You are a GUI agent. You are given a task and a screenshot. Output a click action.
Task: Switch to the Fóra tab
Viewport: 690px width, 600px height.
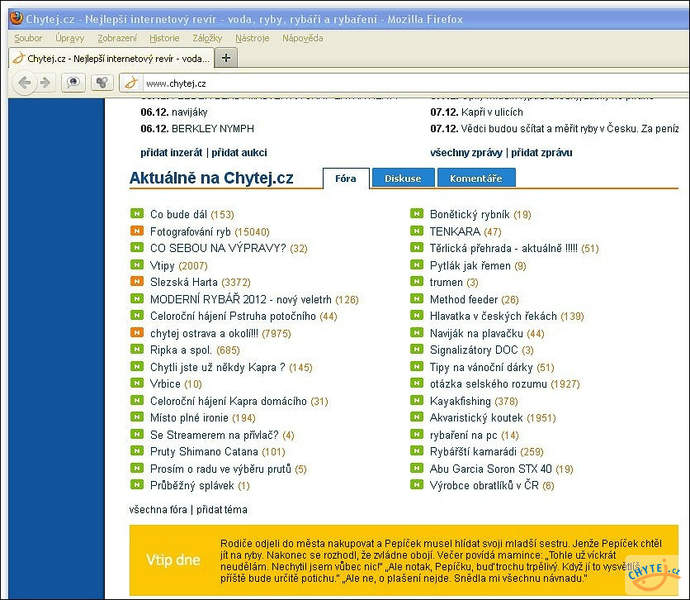[x=346, y=178]
